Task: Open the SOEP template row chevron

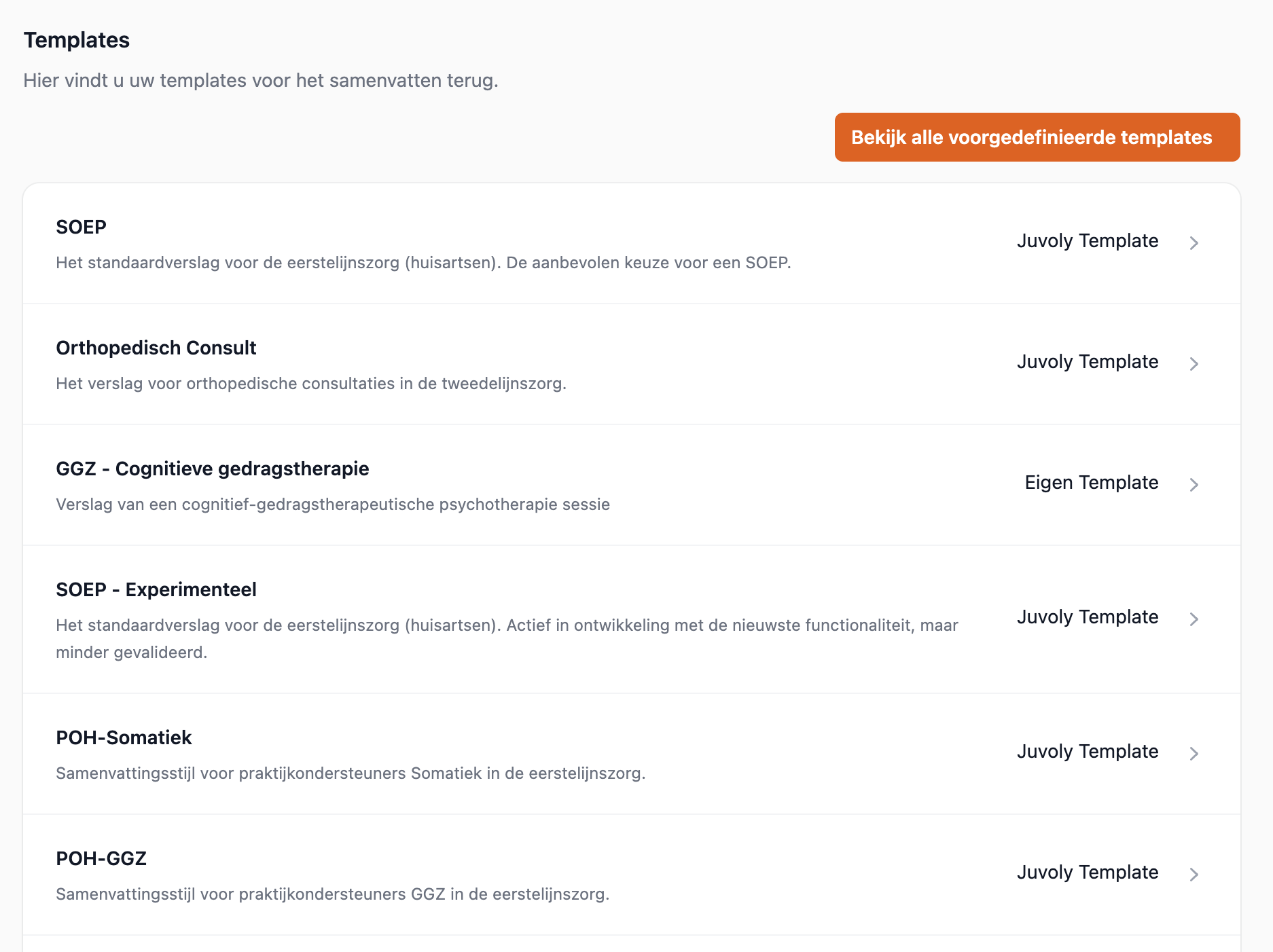Action: coord(1194,242)
